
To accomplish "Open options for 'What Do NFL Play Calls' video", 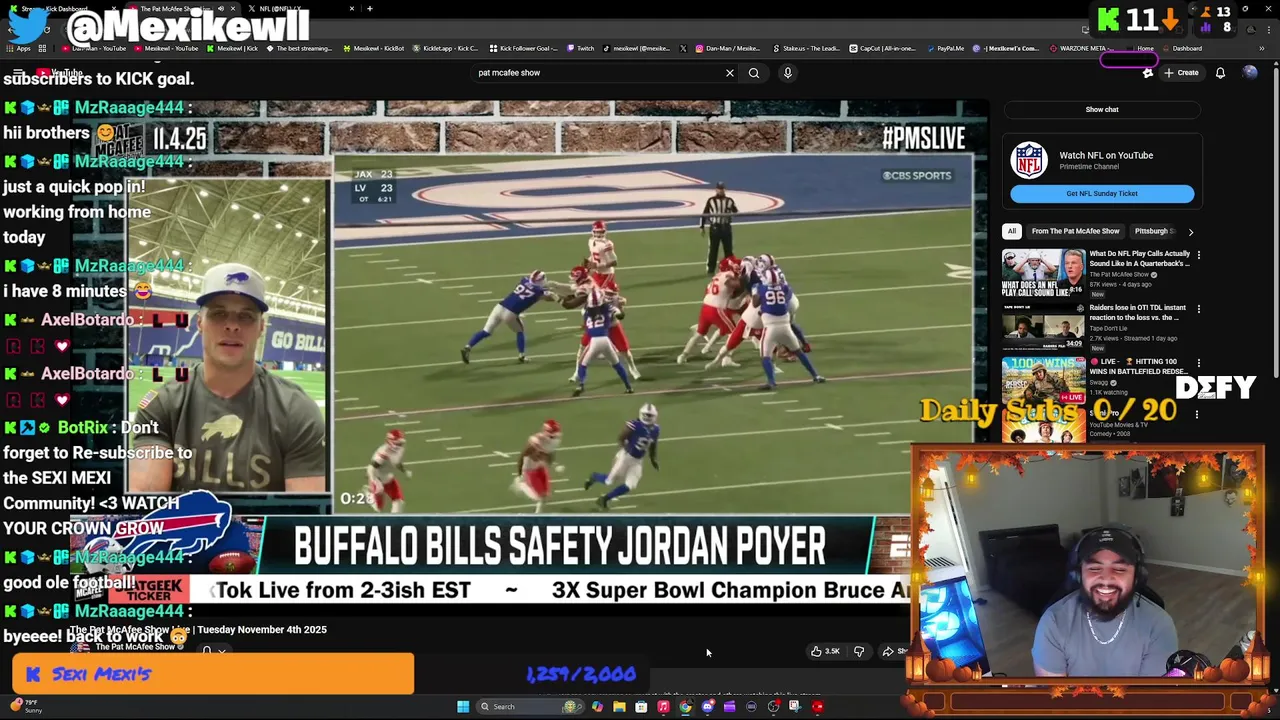I will pos(1198,255).
